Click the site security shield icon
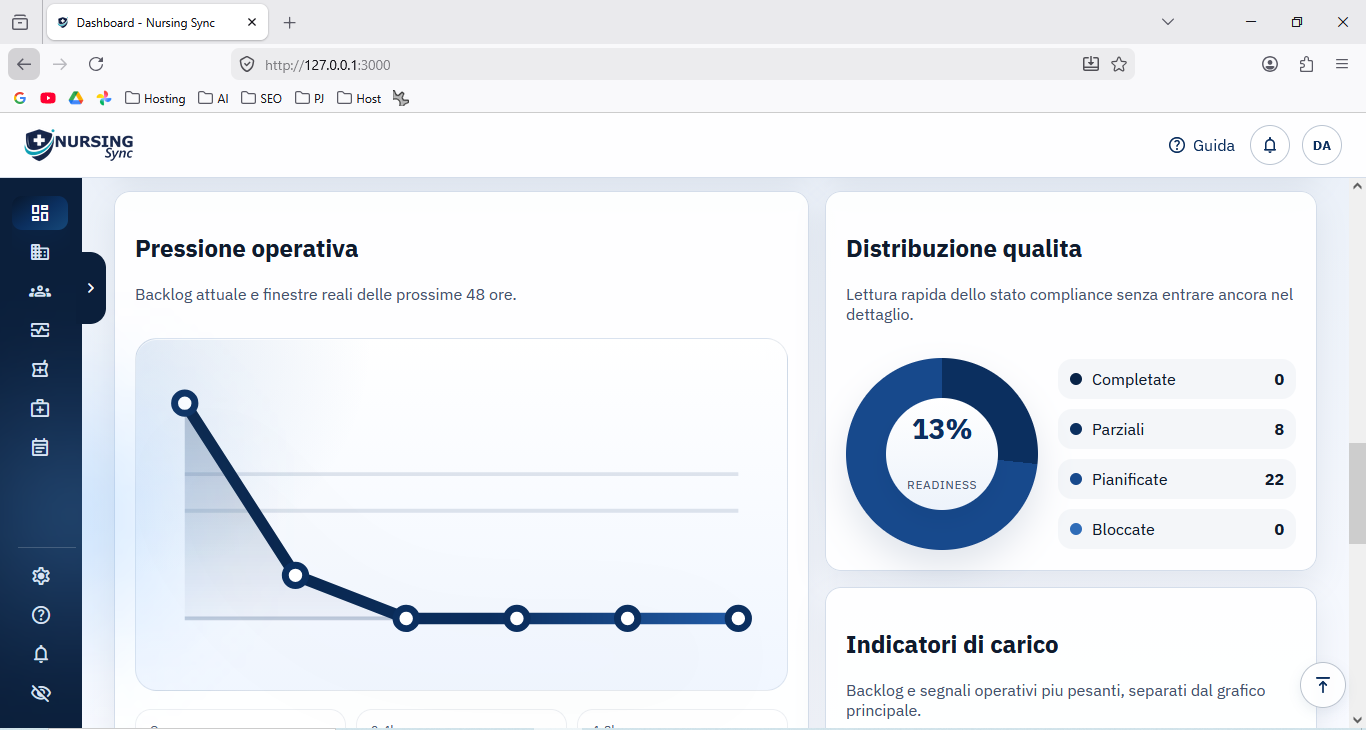The image size is (1366, 730). pos(247,64)
